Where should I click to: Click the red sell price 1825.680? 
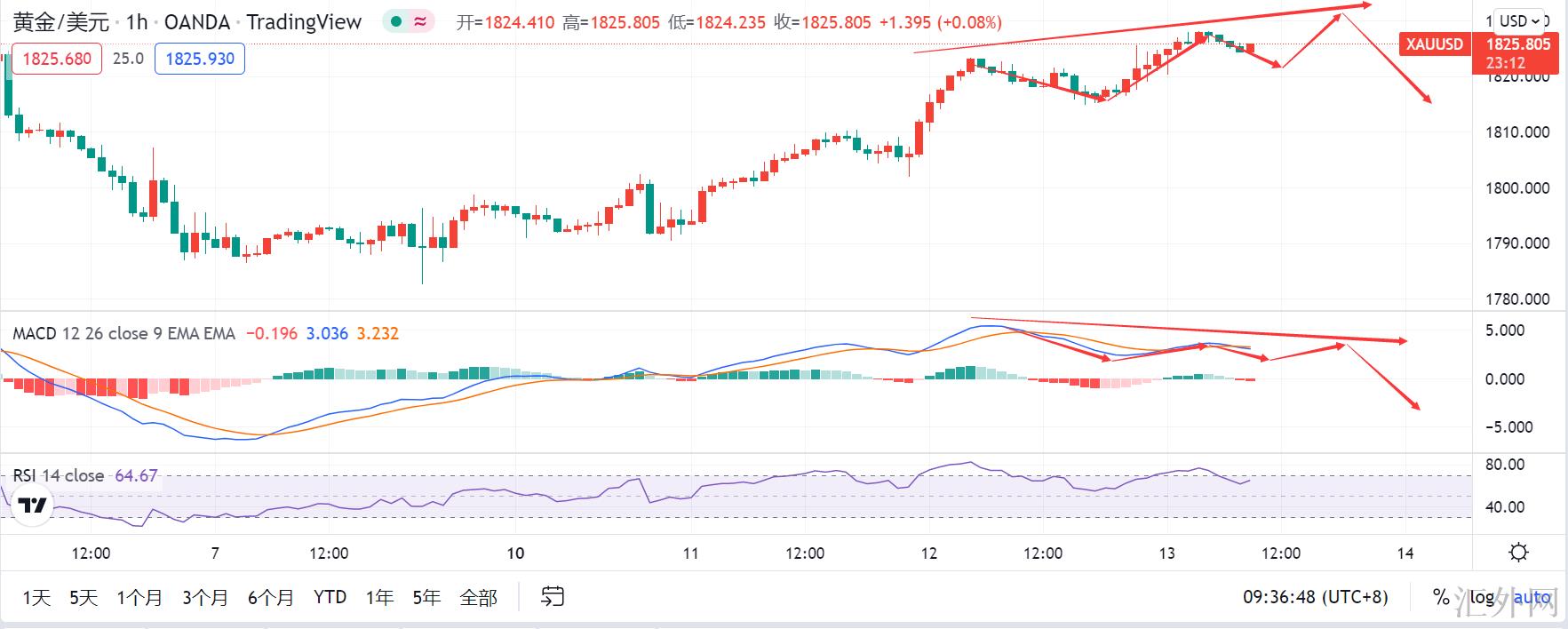[57, 60]
